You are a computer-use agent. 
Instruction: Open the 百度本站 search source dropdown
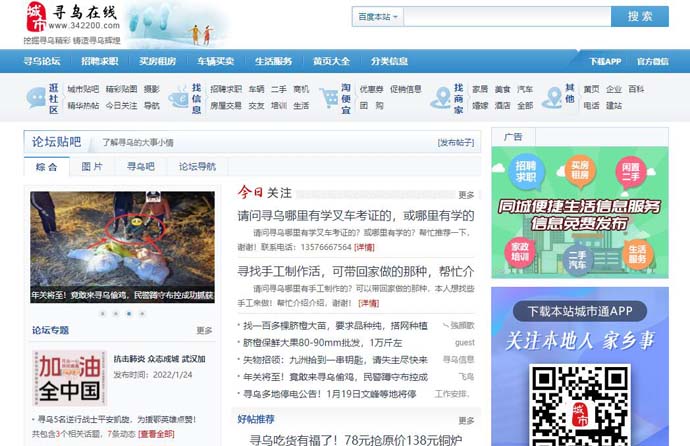378,17
